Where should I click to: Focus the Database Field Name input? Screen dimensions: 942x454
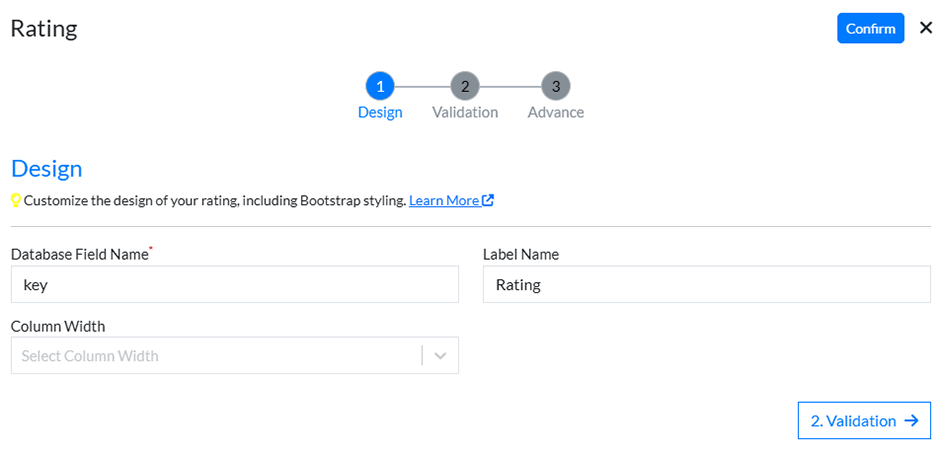pos(234,284)
